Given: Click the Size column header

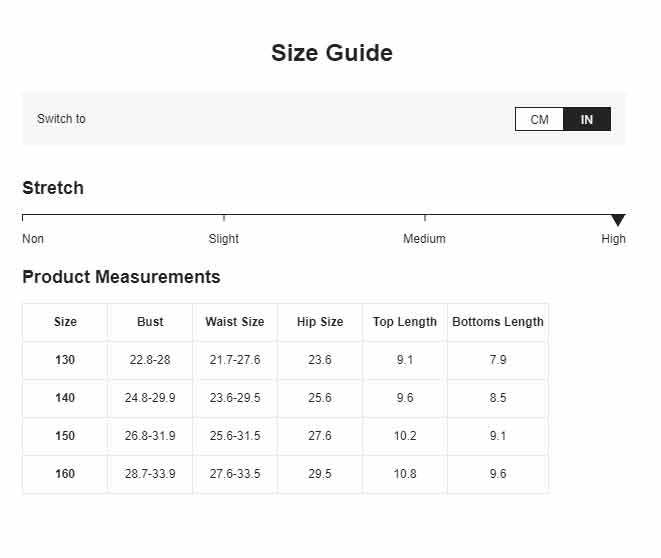Looking at the screenshot, I should [x=65, y=322].
